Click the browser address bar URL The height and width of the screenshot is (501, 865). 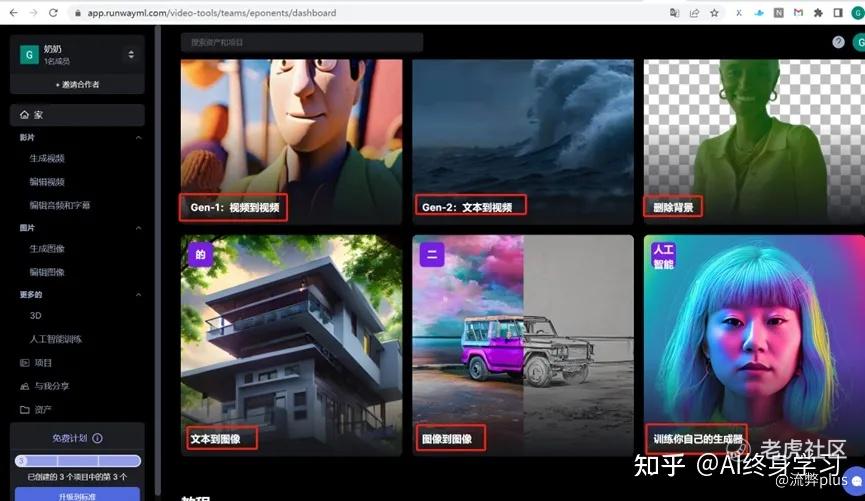[x=212, y=13]
